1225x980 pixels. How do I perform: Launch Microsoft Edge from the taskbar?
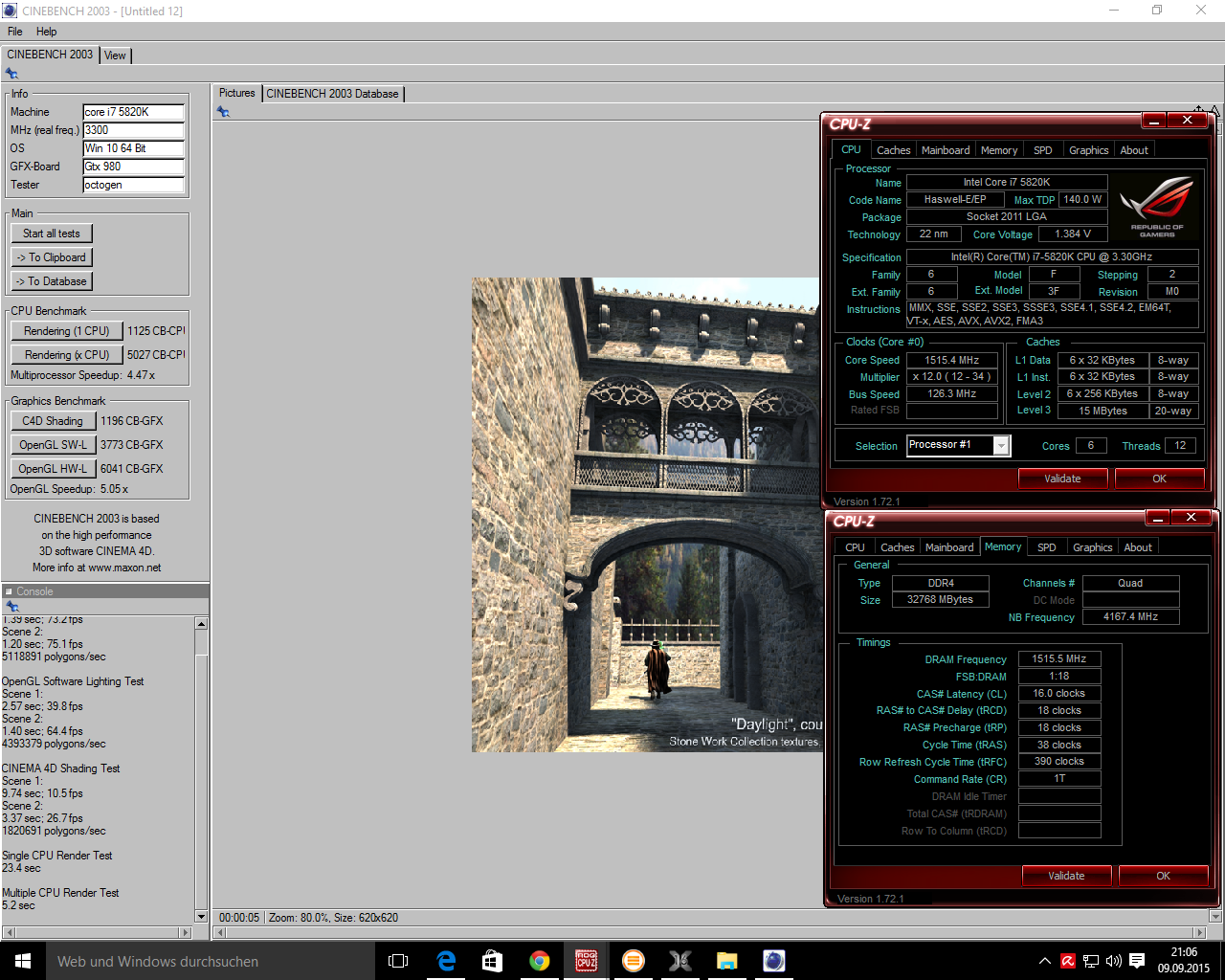coord(446,961)
